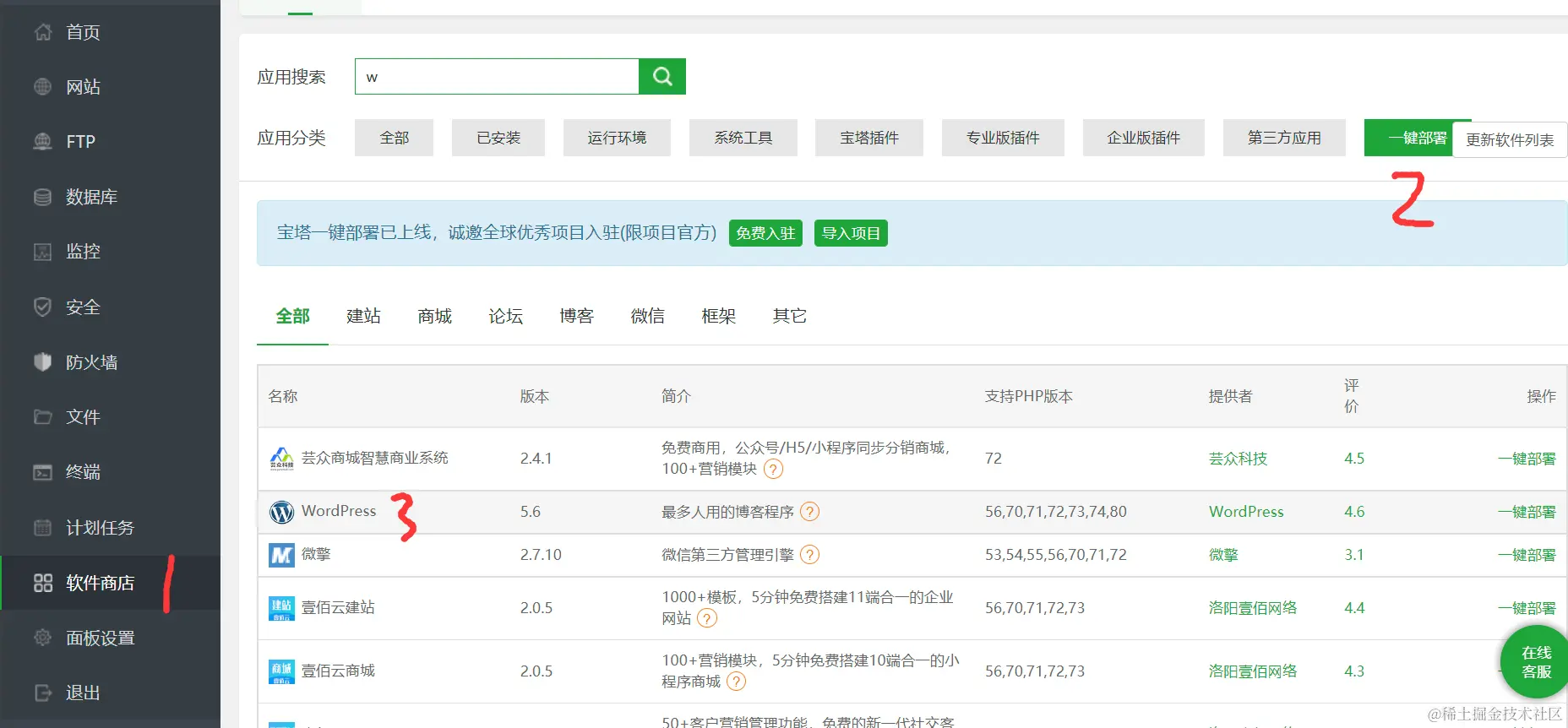Image resolution: width=1568 pixels, height=728 pixels.
Task: Open the 在线客服 floating button
Action: pos(1536,662)
